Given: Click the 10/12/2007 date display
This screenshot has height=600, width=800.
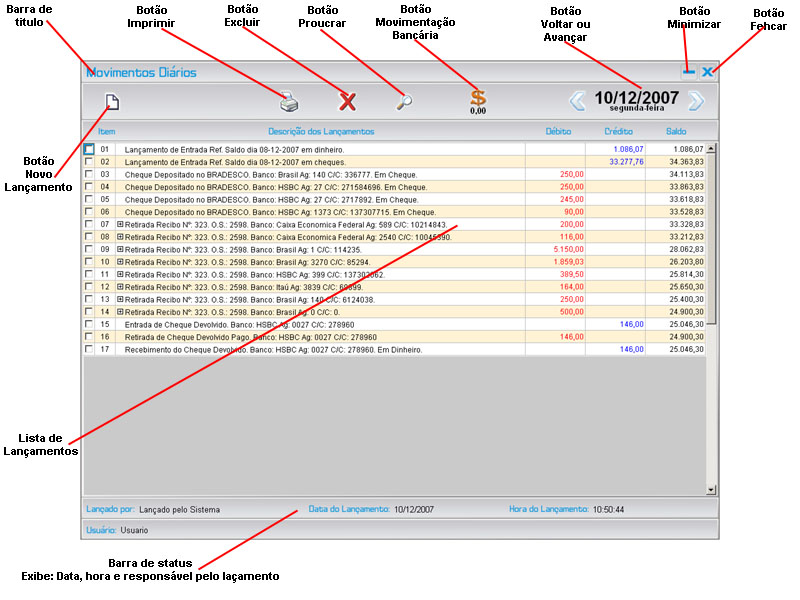Looking at the screenshot, I should [636, 98].
